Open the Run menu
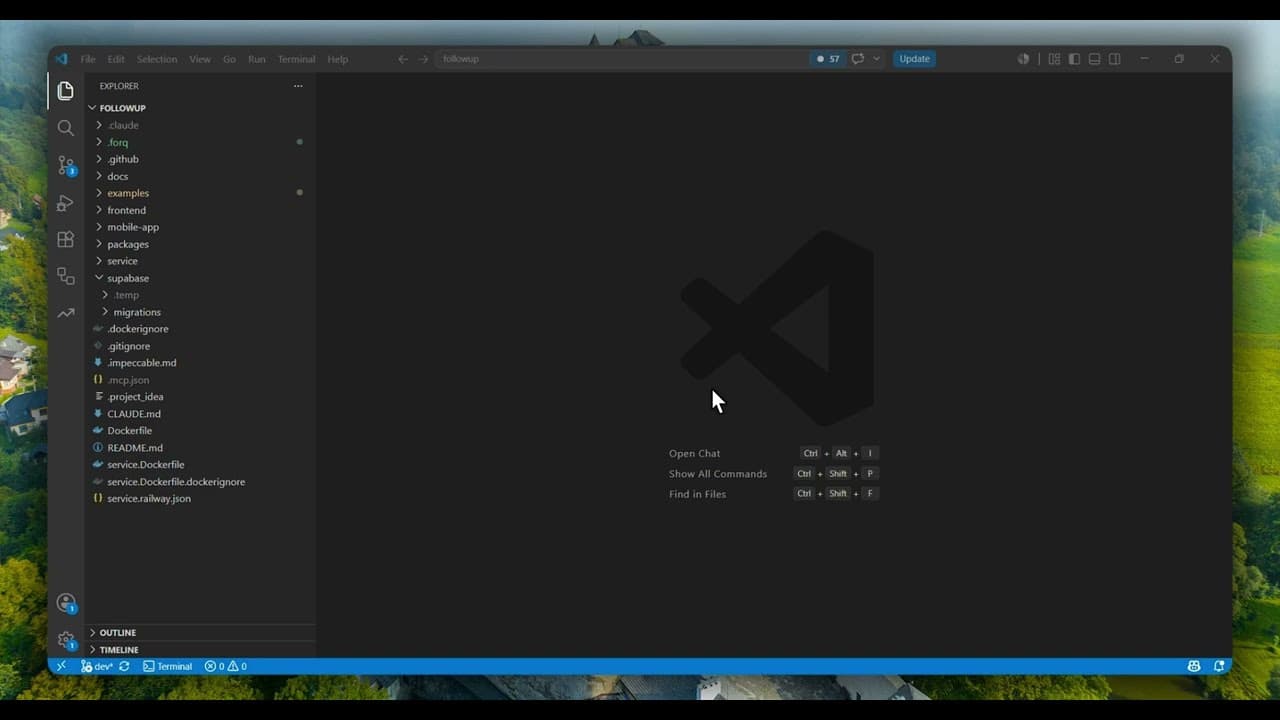 click(257, 59)
